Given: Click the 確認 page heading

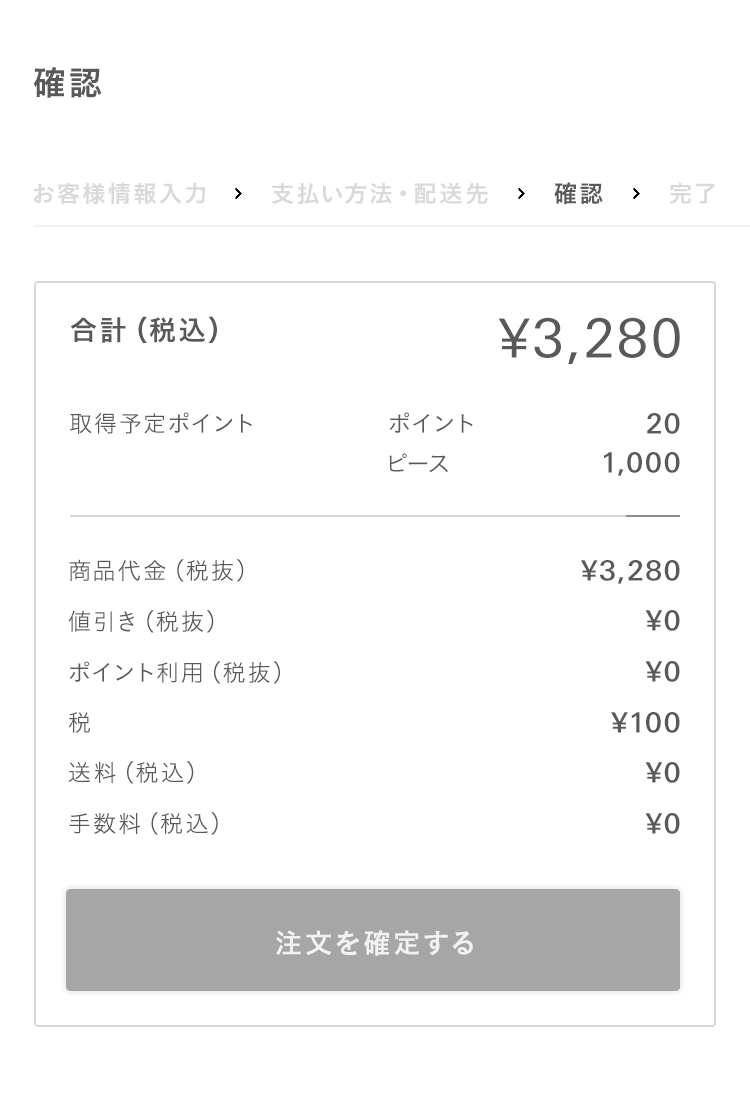Looking at the screenshot, I should tap(68, 83).
